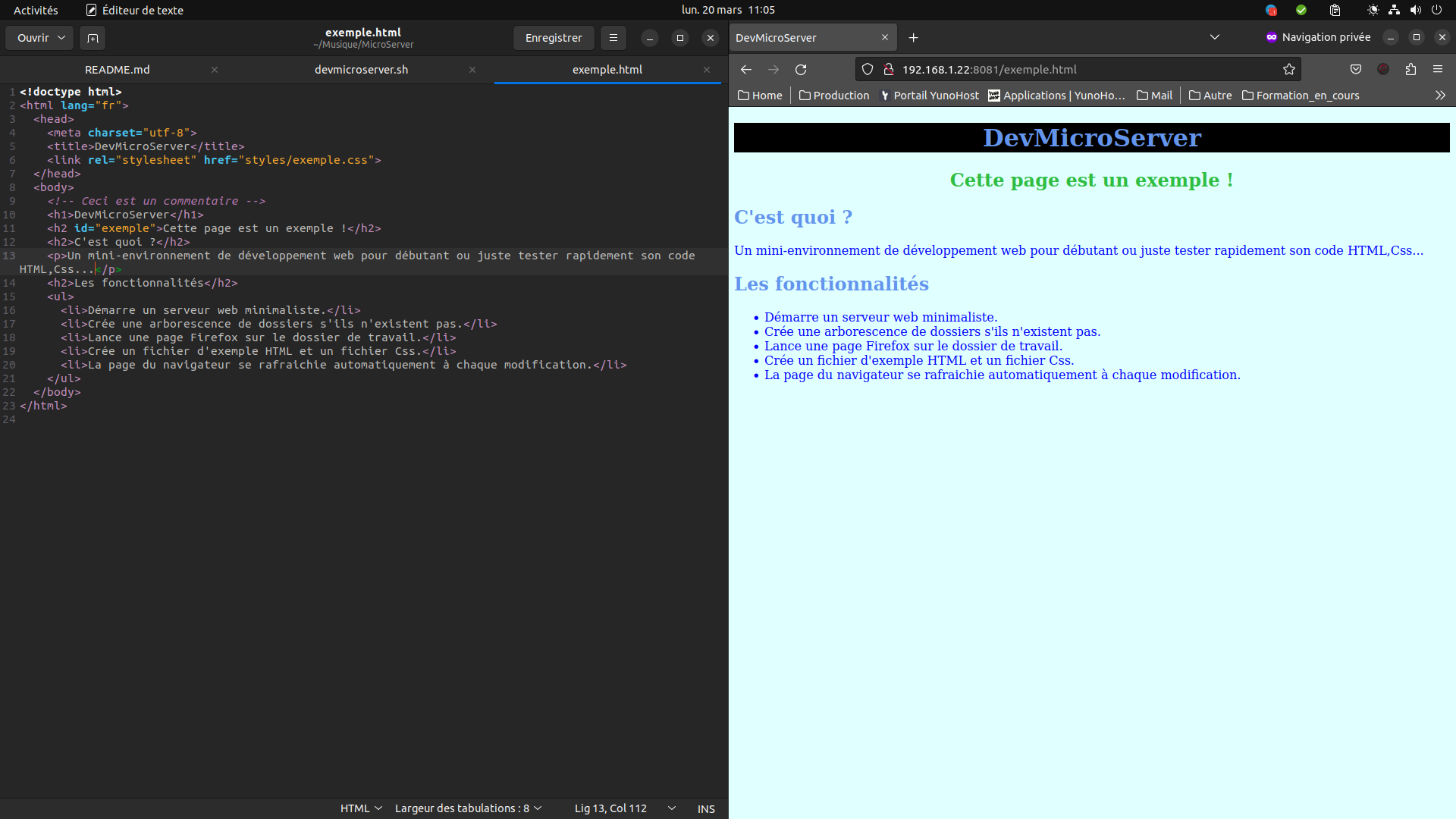
Task: Open a new Firefox tab
Action: [x=913, y=38]
